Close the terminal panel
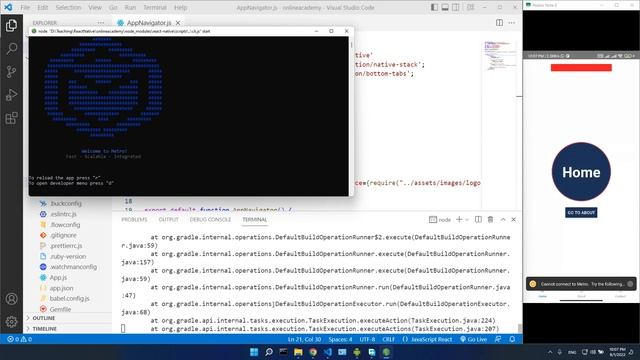Image resolution: width=640 pixels, height=360 pixels. pos(513,220)
